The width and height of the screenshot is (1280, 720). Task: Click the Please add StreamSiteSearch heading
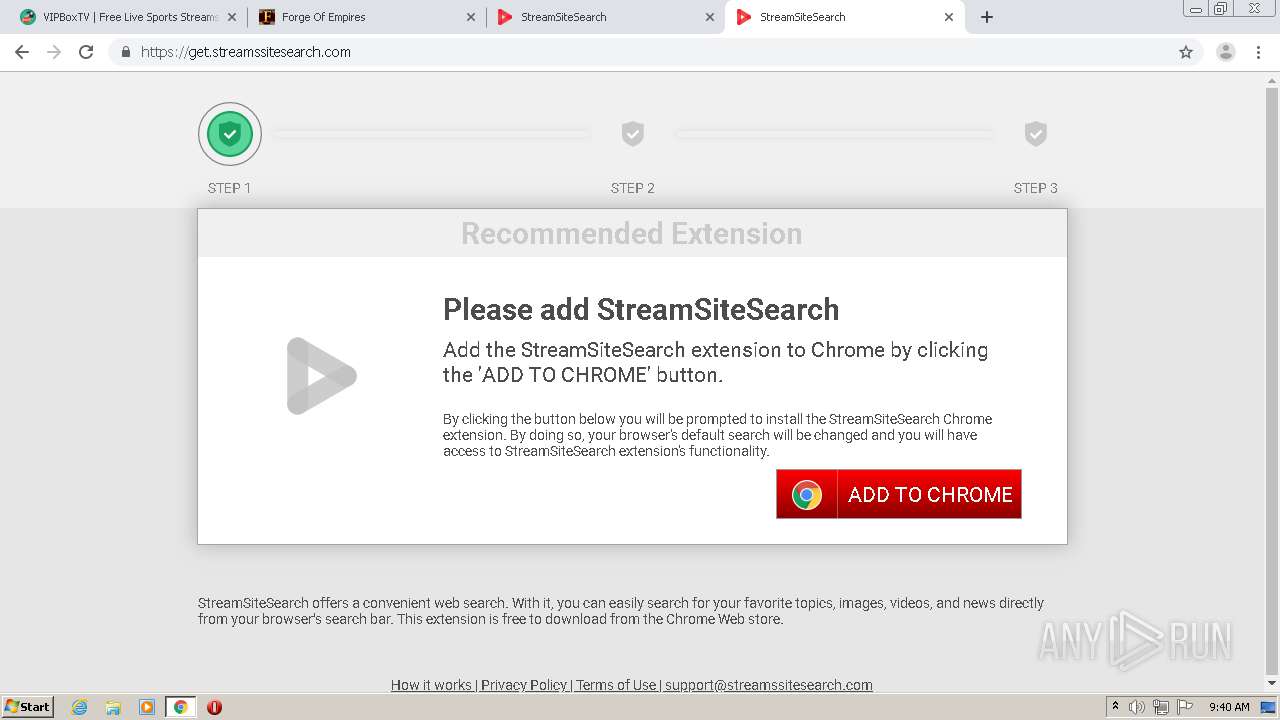pyautogui.click(x=641, y=309)
